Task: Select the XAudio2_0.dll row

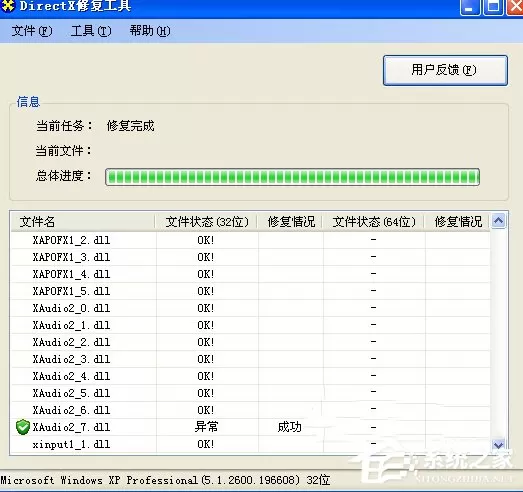Action: tap(250, 308)
